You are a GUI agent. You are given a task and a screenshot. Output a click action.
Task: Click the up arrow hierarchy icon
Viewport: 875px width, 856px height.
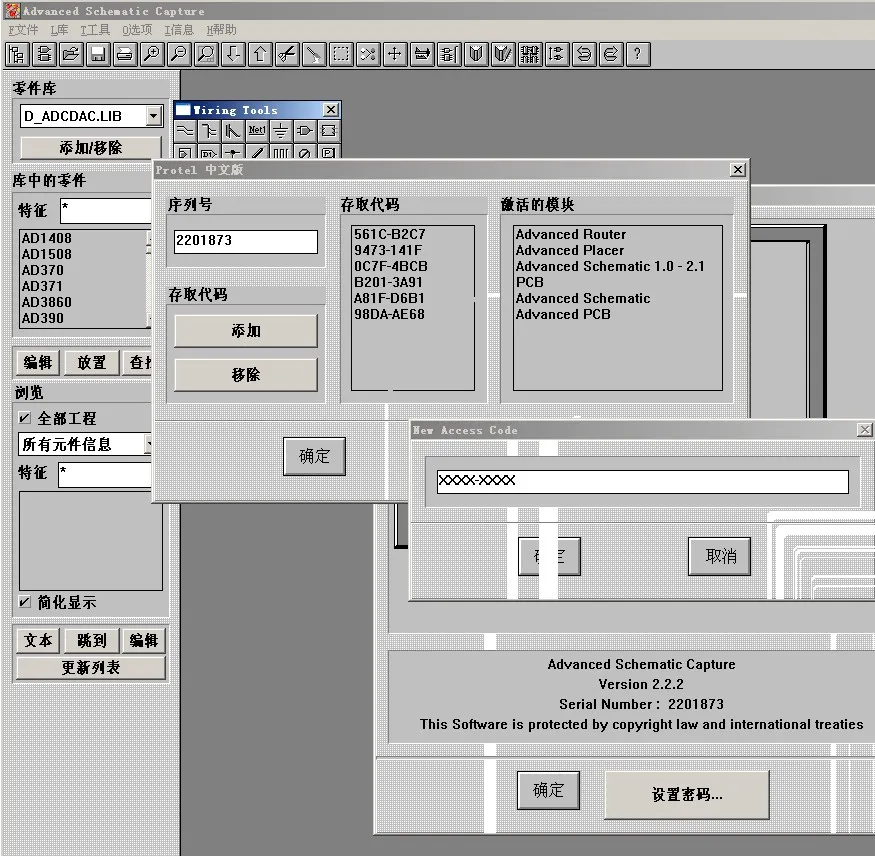pyautogui.click(x=260, y=55)
